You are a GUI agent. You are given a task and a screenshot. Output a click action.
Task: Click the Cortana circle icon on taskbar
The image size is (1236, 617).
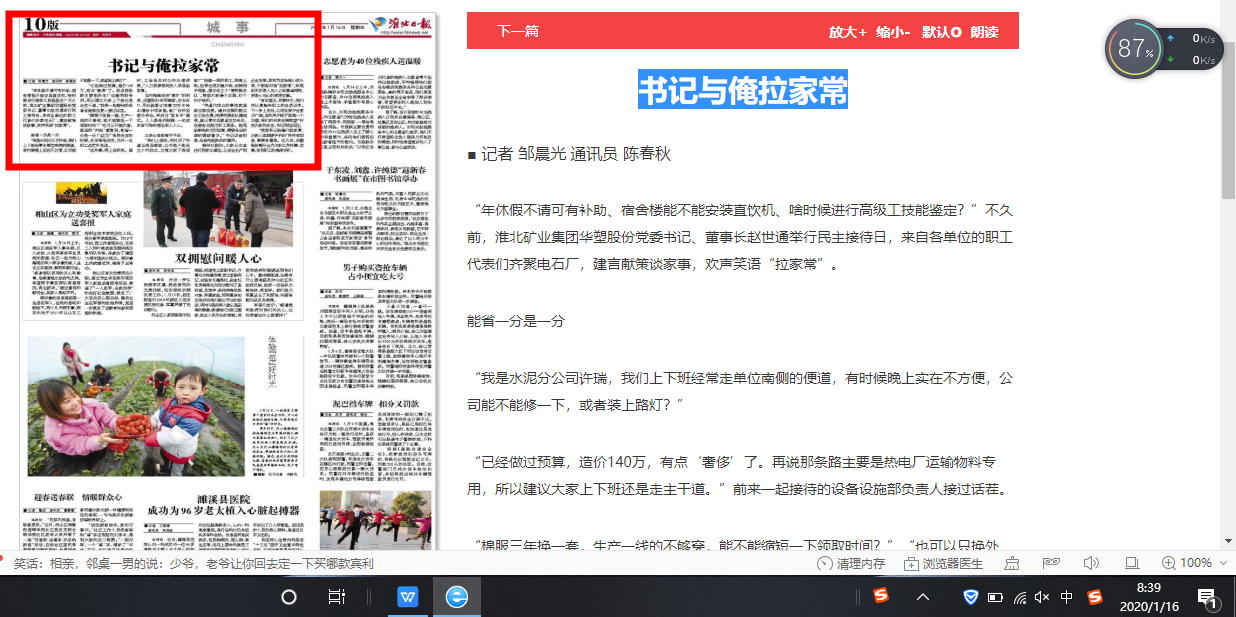[x=289, y=597]
